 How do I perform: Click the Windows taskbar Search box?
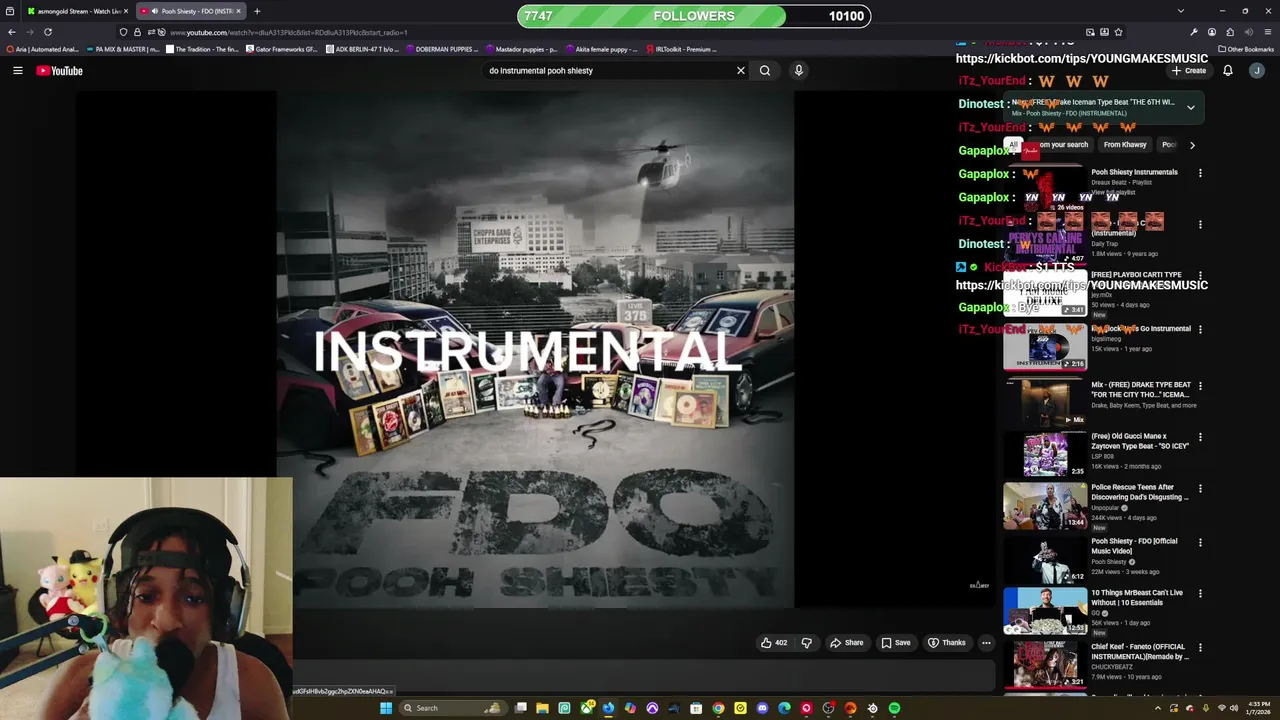point(451,708)
